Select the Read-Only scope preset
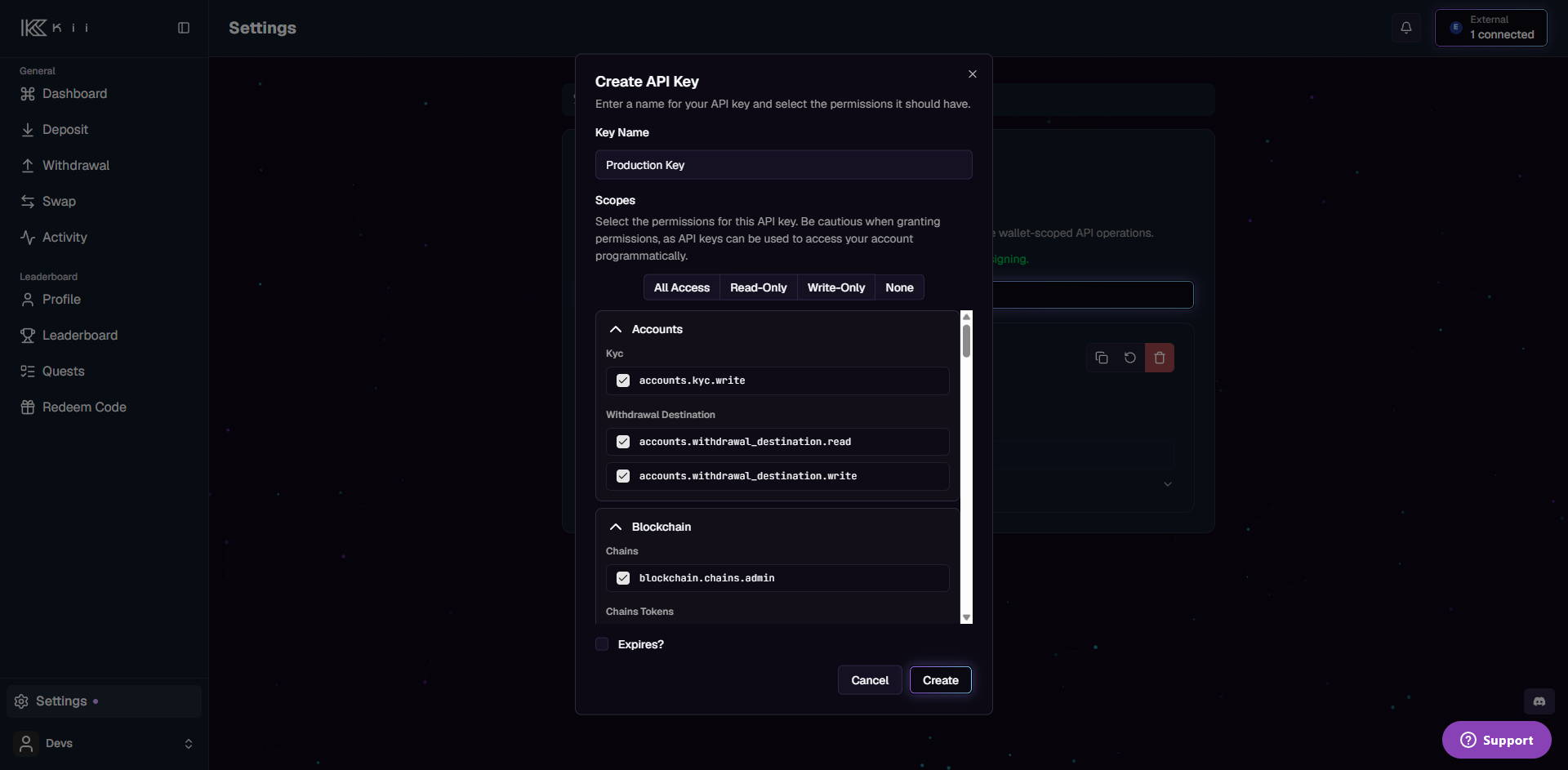 (x=759, y=287)
